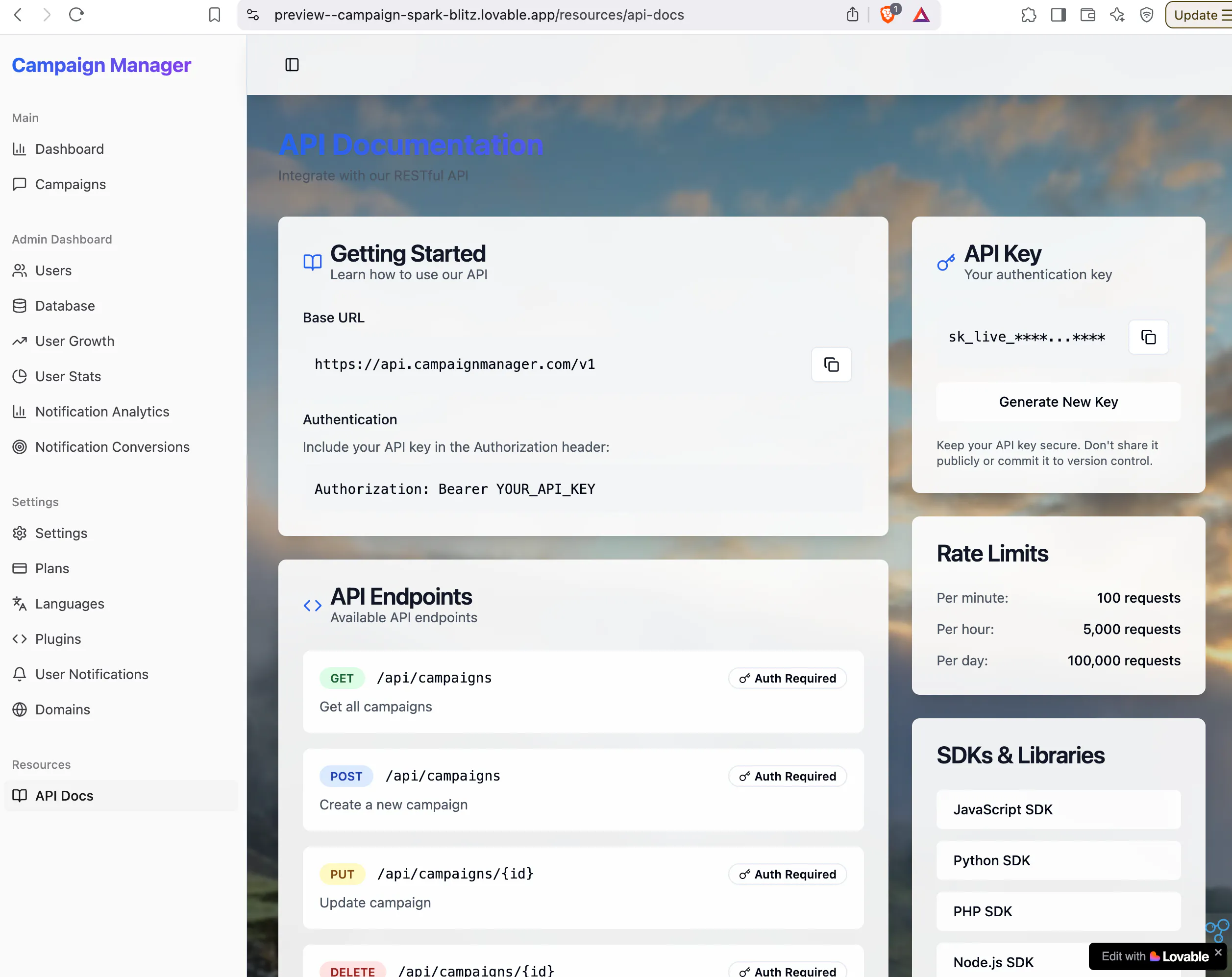The width and height of the screenshot is (1232, 977).
Task: Click Auth Required on PUT endpoint
Action: coord(788,874)
